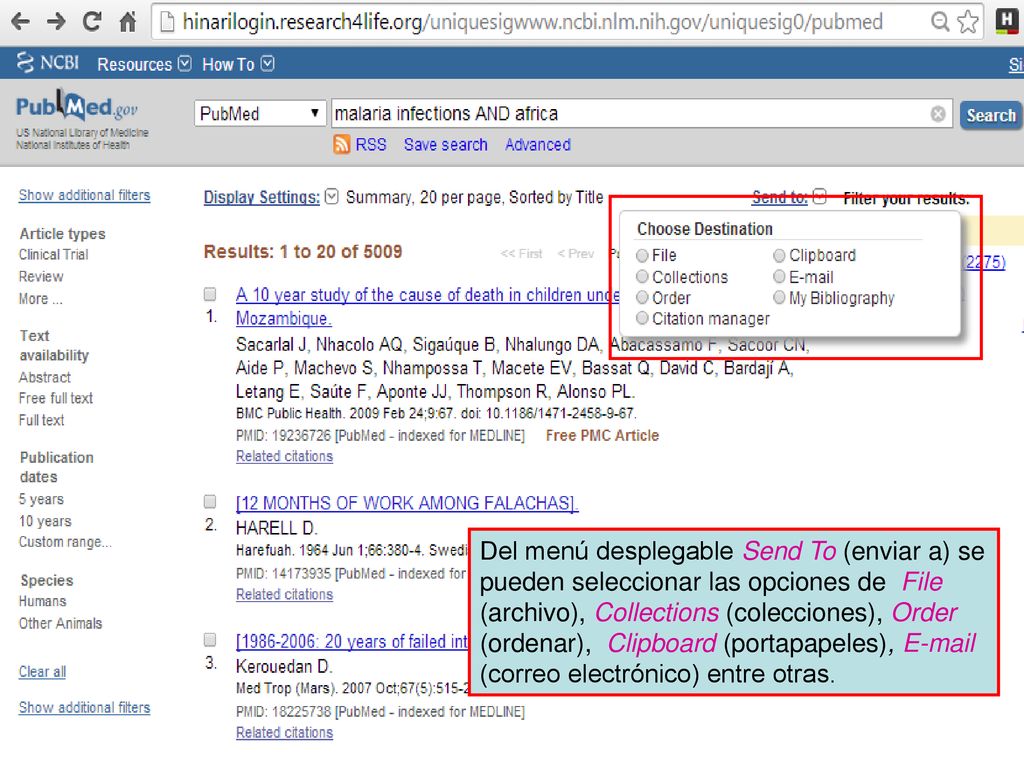Click the NCBI logo
The image size is (1024, 768).
[x=48, y=63]
